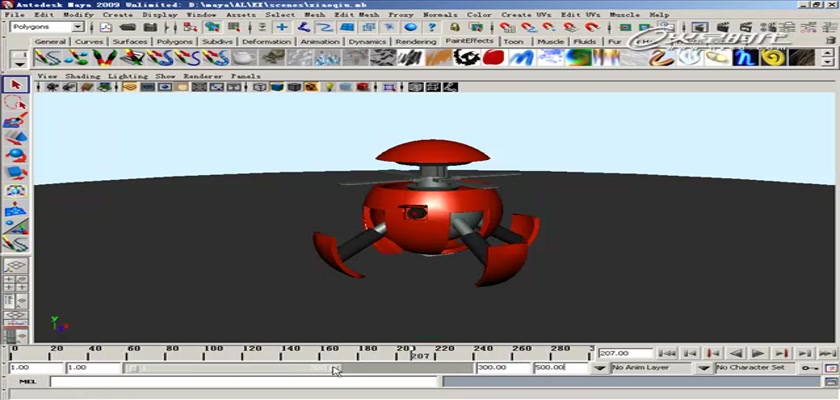The width and height of the screenshot is (840, 400).
Task: Click the Lasso select tool
Action: pos(15,103)
